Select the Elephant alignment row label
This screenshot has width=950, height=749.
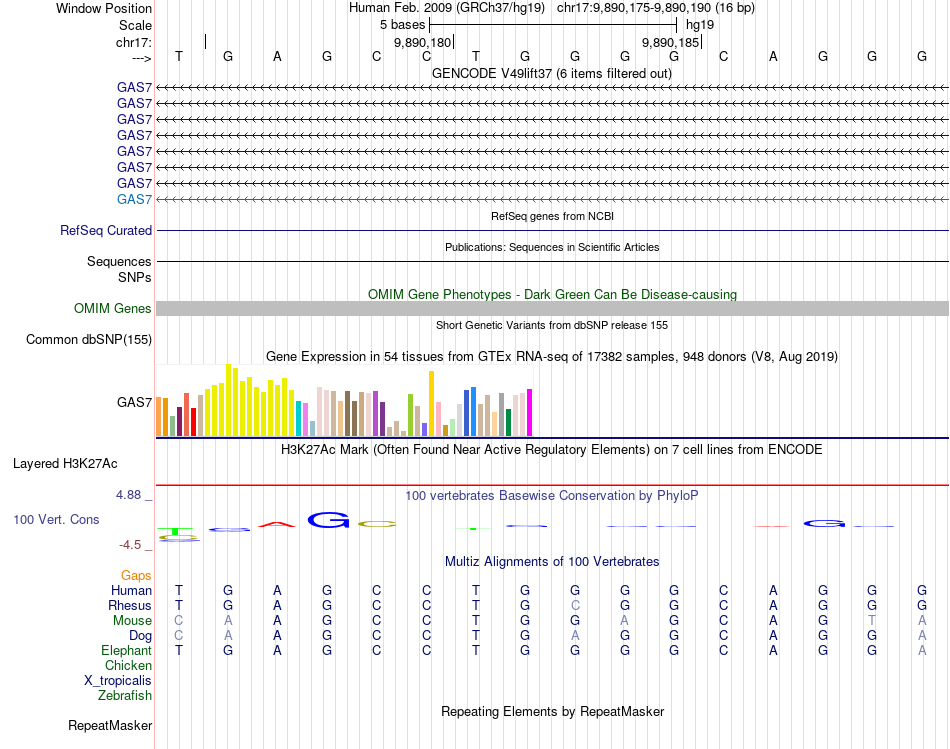click(126, 650)
